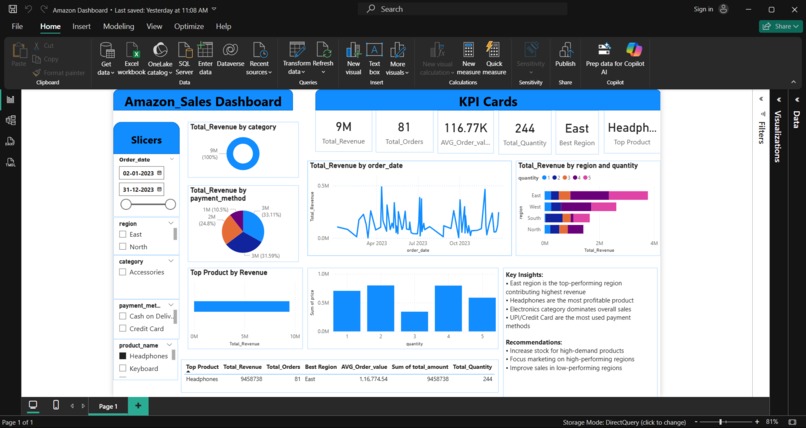Expand the region slicer chevron
Viewport: 806px width, 428px height.
171,224
